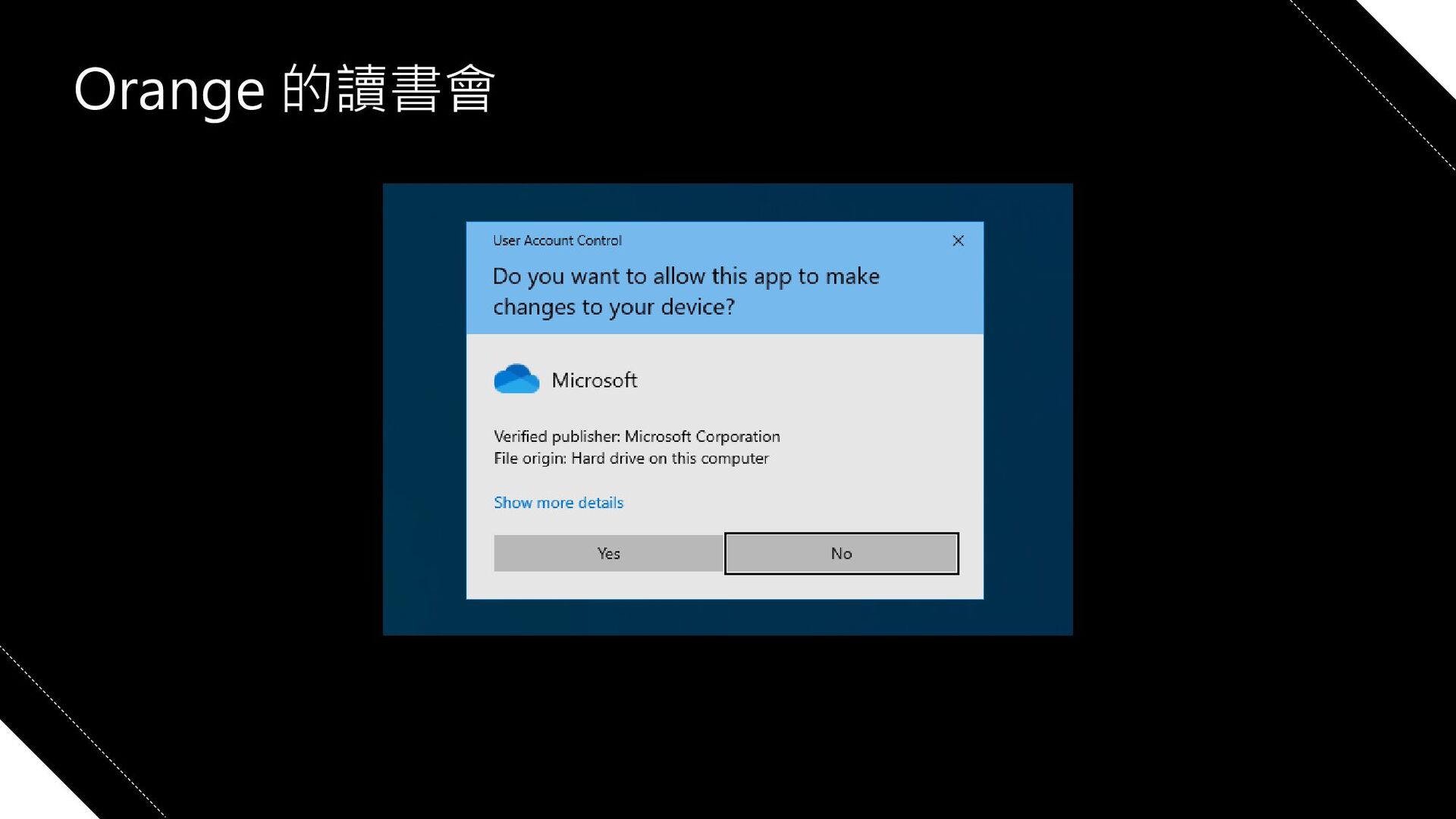
Task: Click the dashed diagonal line near the top-right
Action: coord(1373,83)
